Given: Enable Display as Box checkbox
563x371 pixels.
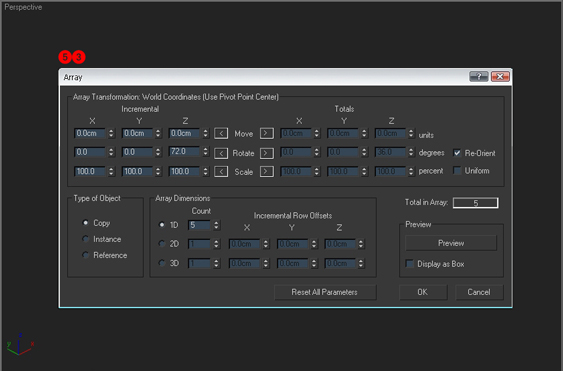Looking at the screenshot, I should click(x=409, y=264).
